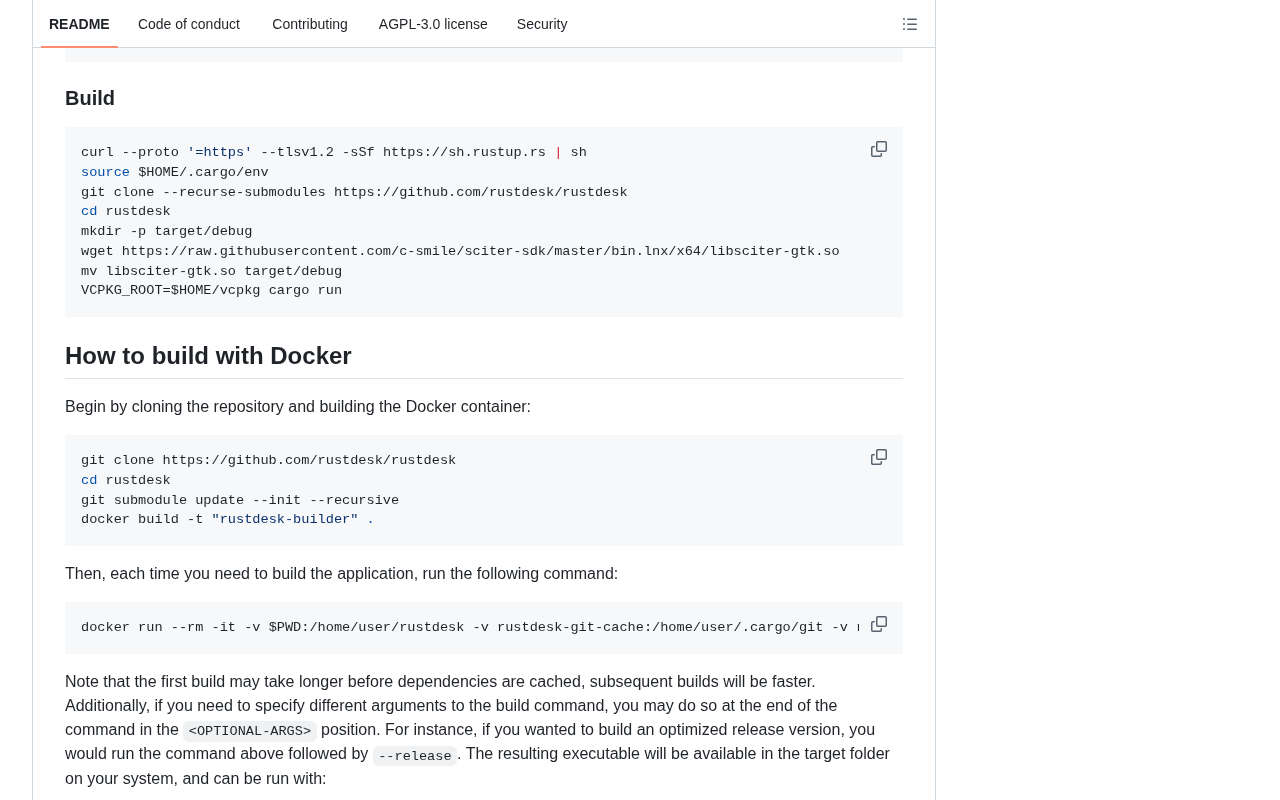
Task: Click the VCPKG_ROOT cargo run line
Action: tap(211, 290)
